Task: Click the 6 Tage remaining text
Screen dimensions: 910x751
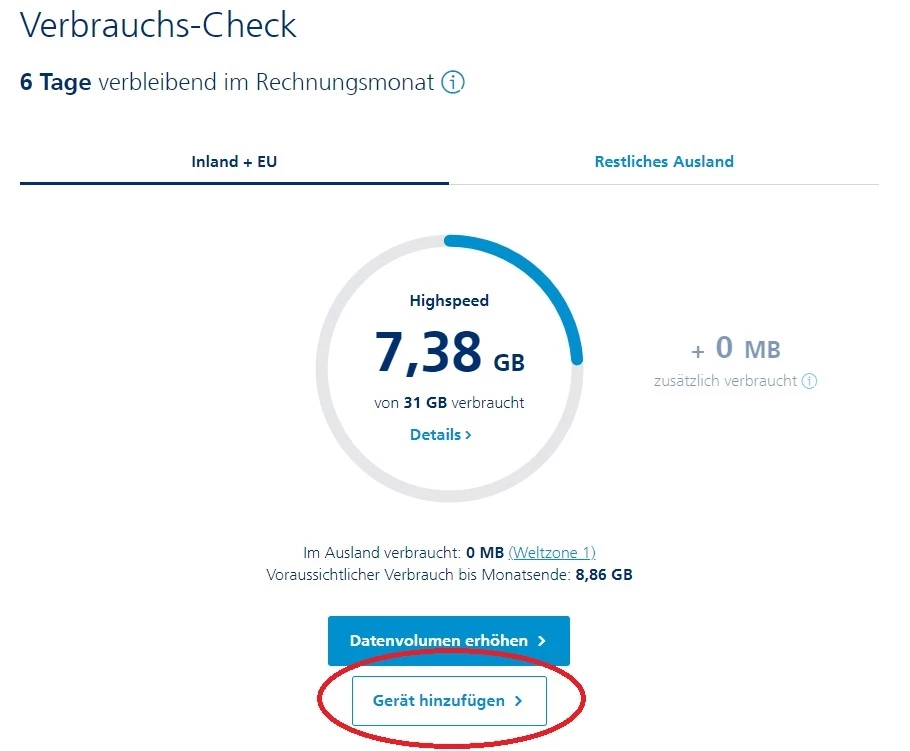Action: pos(55,82)
